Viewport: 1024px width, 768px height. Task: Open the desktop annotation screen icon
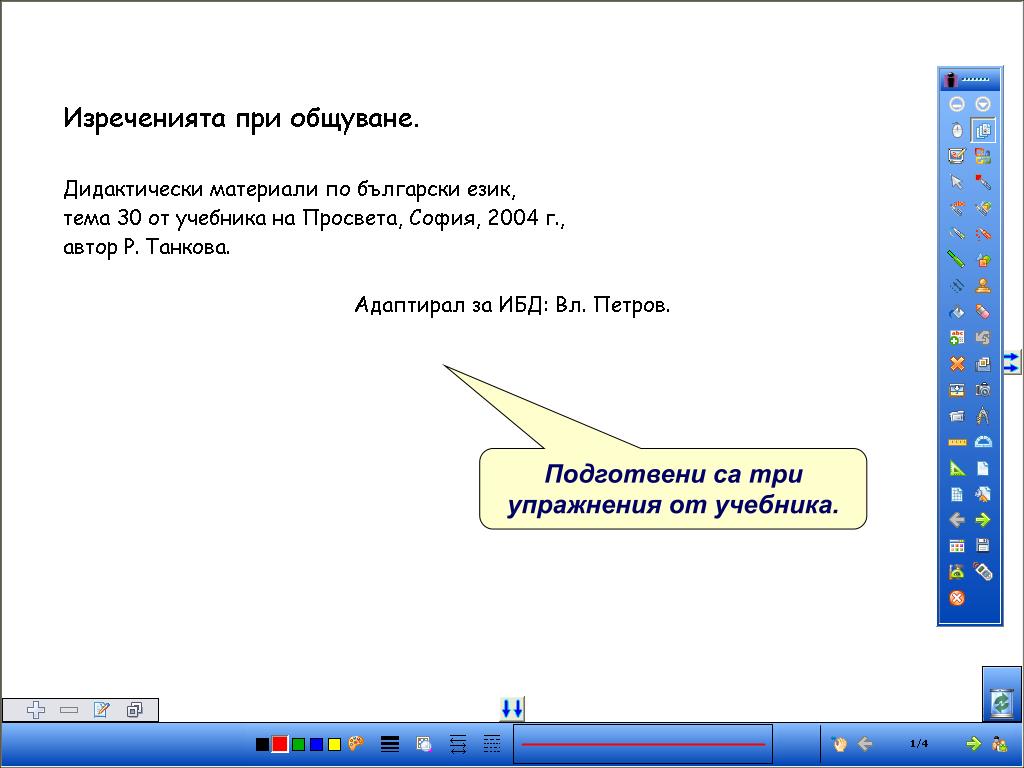click(957, 156)
